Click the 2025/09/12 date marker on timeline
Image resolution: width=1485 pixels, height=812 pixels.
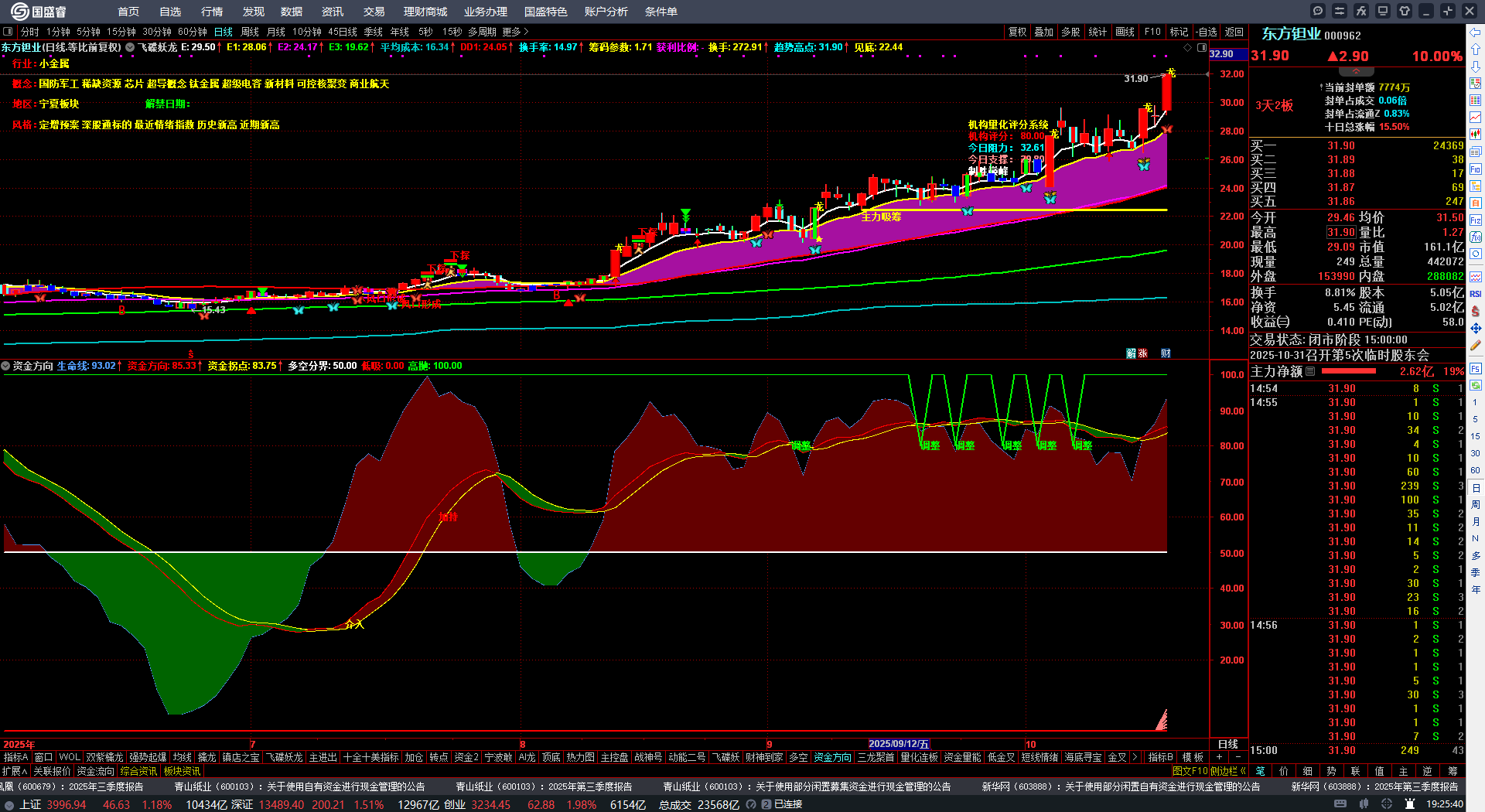coord(899,744)
